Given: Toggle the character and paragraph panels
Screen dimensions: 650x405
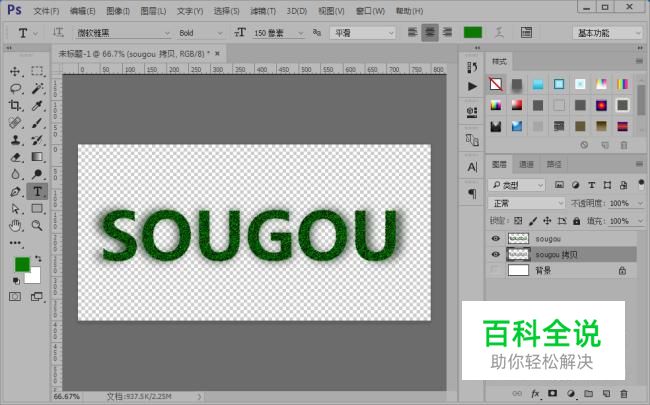Looking at the screenshot, I should click(526, 33).
